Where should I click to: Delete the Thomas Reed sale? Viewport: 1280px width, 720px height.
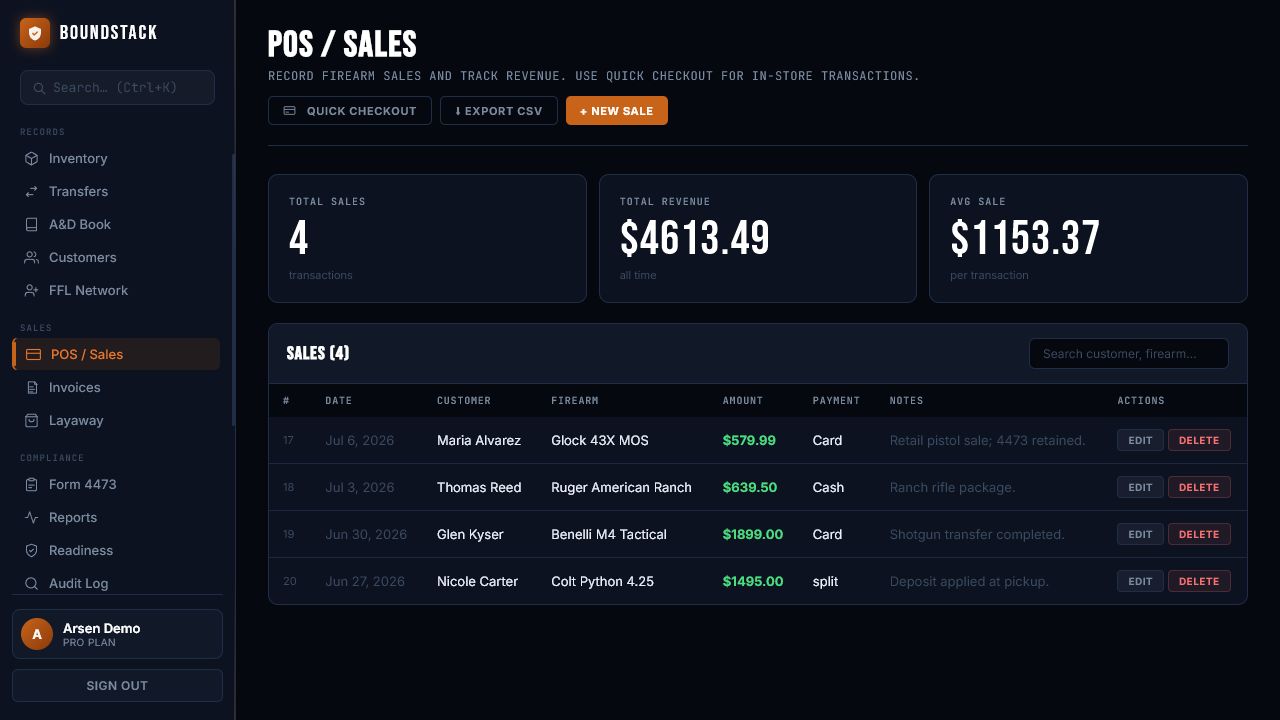tap(1199, 487)
